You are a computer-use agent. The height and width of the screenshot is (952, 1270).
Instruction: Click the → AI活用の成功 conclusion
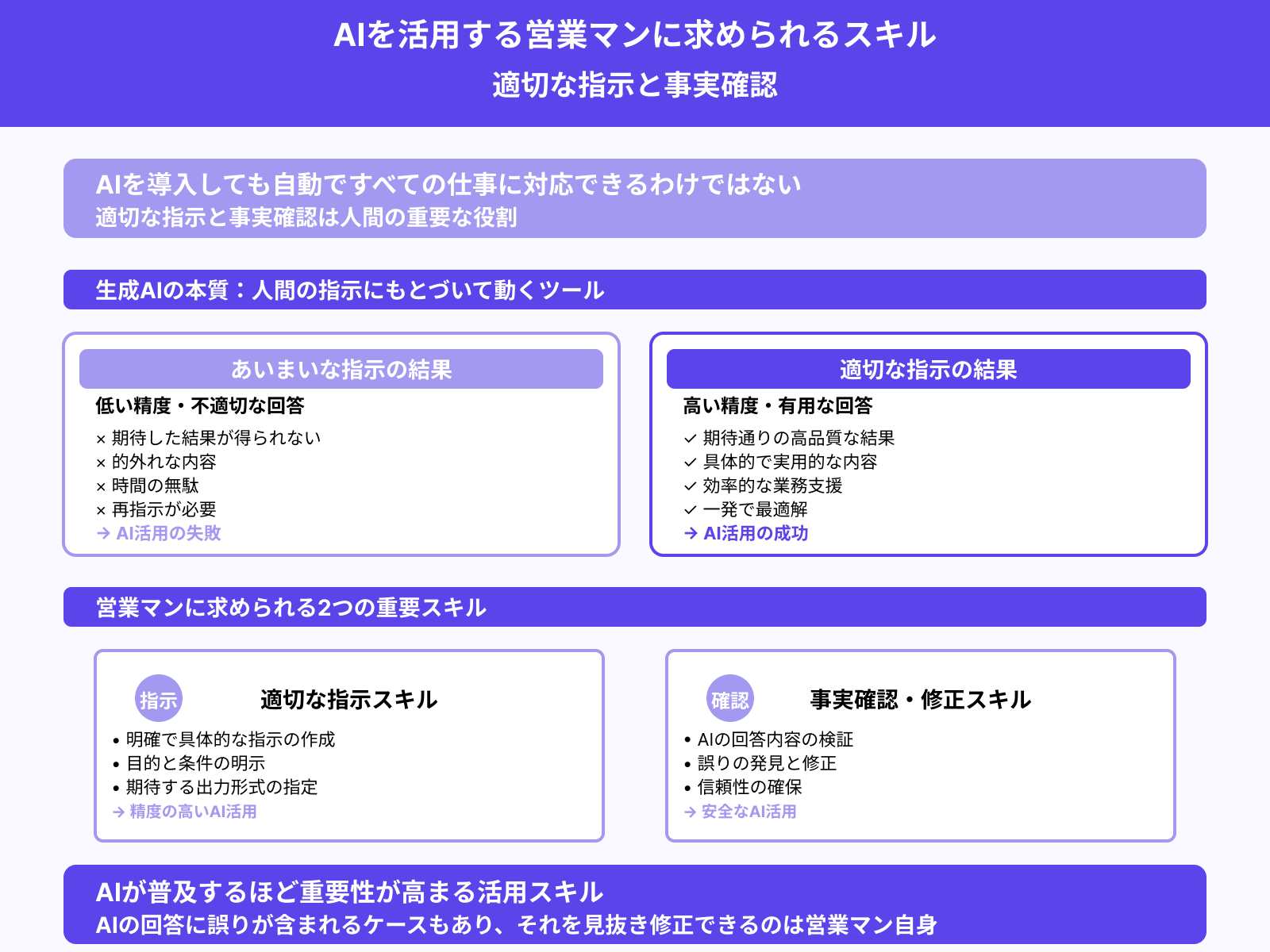pyautogui.click(x=746, y=533)
